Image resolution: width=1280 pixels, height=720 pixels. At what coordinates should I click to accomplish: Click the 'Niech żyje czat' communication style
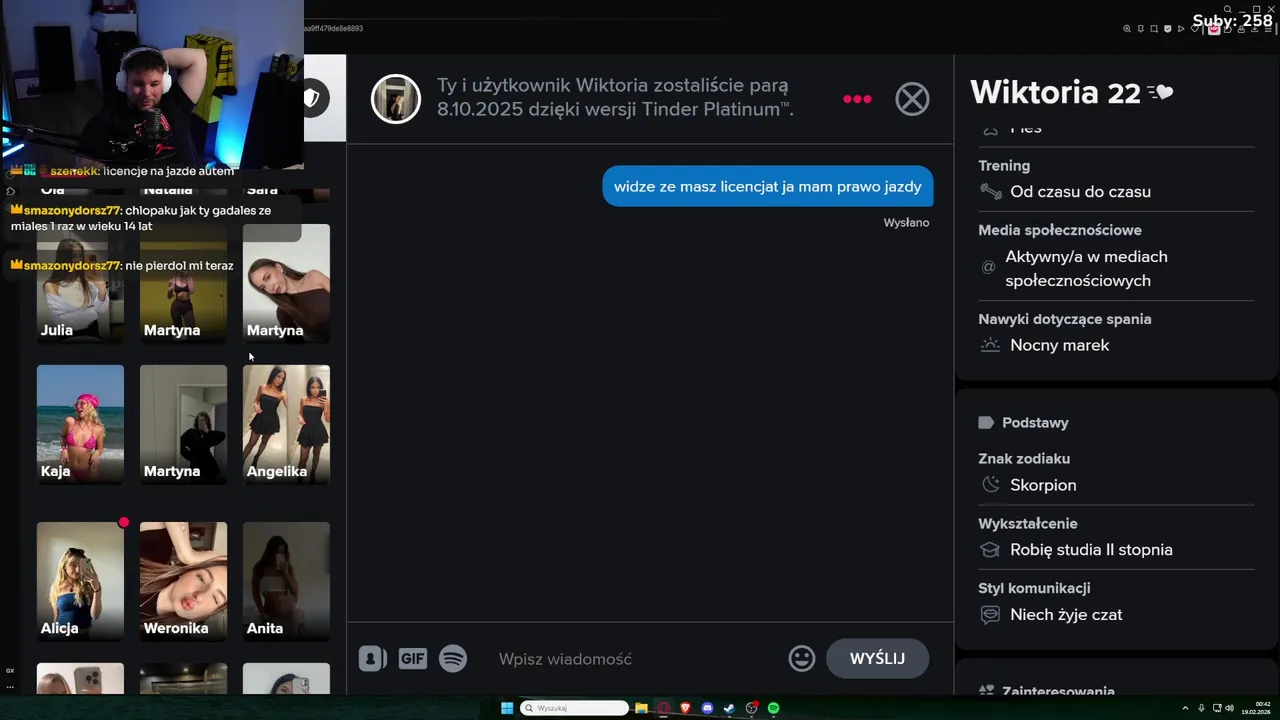click(1066, 615)
